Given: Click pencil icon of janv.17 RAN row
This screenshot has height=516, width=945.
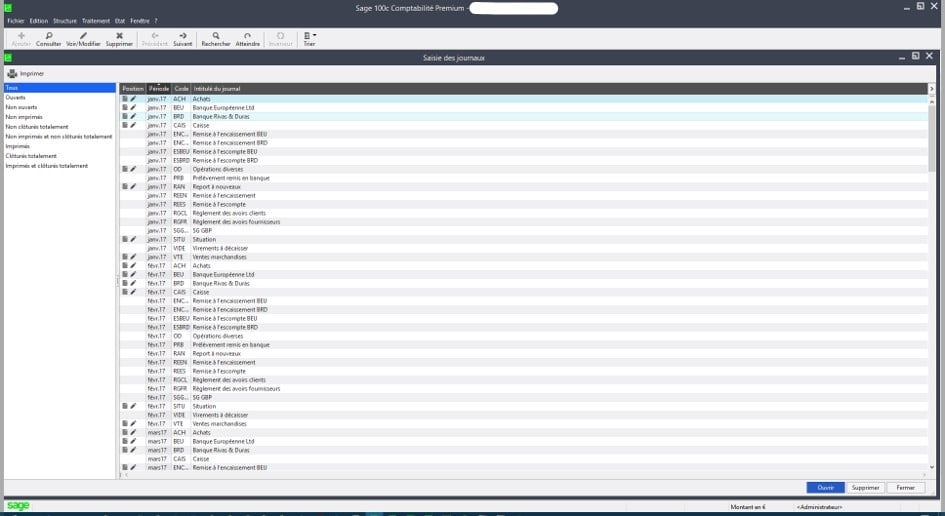Looking at the screenshot, I should coord(133,186).
